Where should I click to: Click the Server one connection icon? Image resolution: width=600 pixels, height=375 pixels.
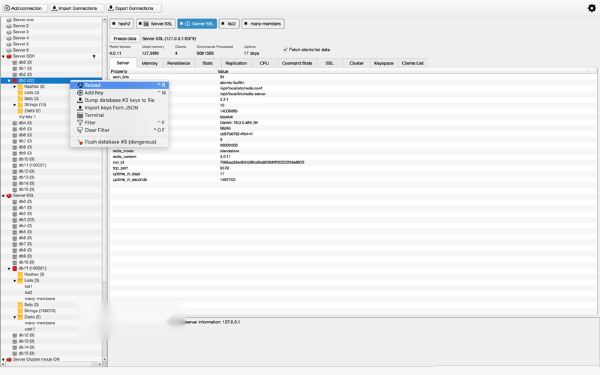coord(9,20)
